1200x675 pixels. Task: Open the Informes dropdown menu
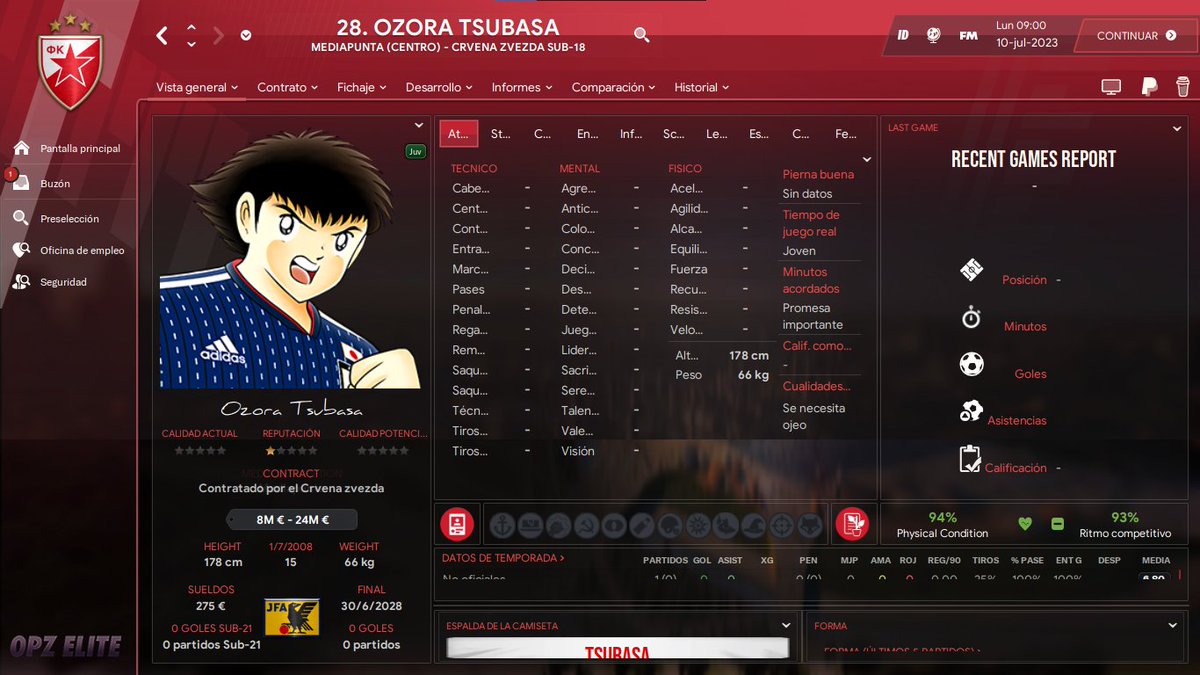point(522,87)
